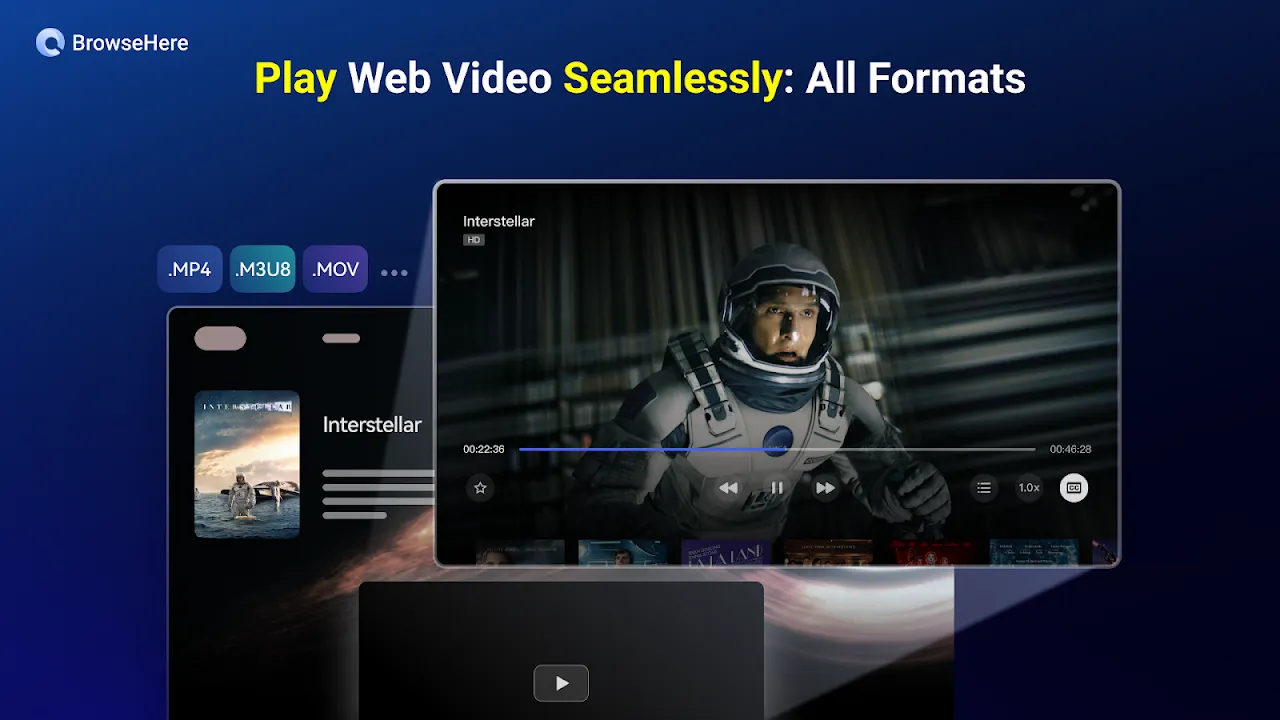
Task: Toggle closed captions CC button
Action: pos(1074,488)
